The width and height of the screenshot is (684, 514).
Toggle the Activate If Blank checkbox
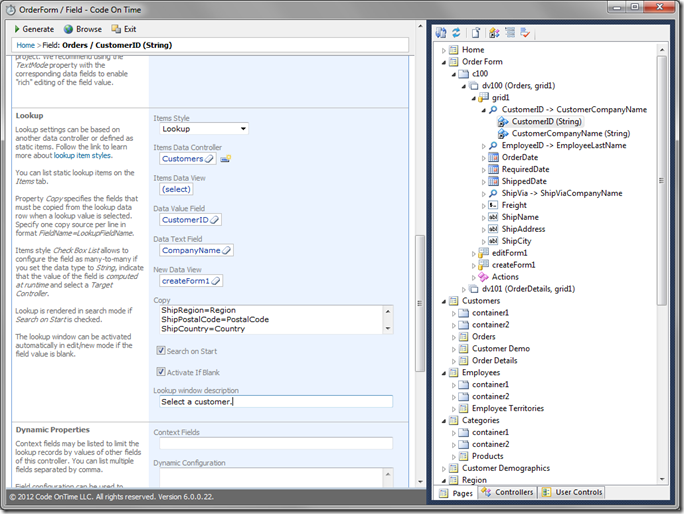[x=161, y=372]
